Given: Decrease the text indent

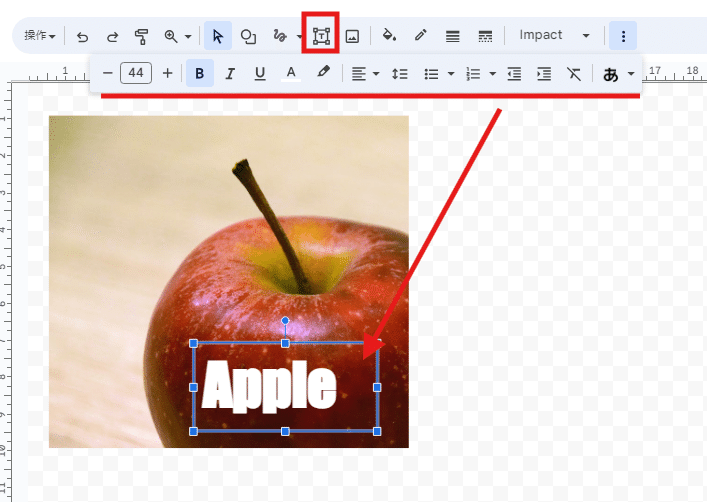Looking at the screenshot, I should (514, 74).
